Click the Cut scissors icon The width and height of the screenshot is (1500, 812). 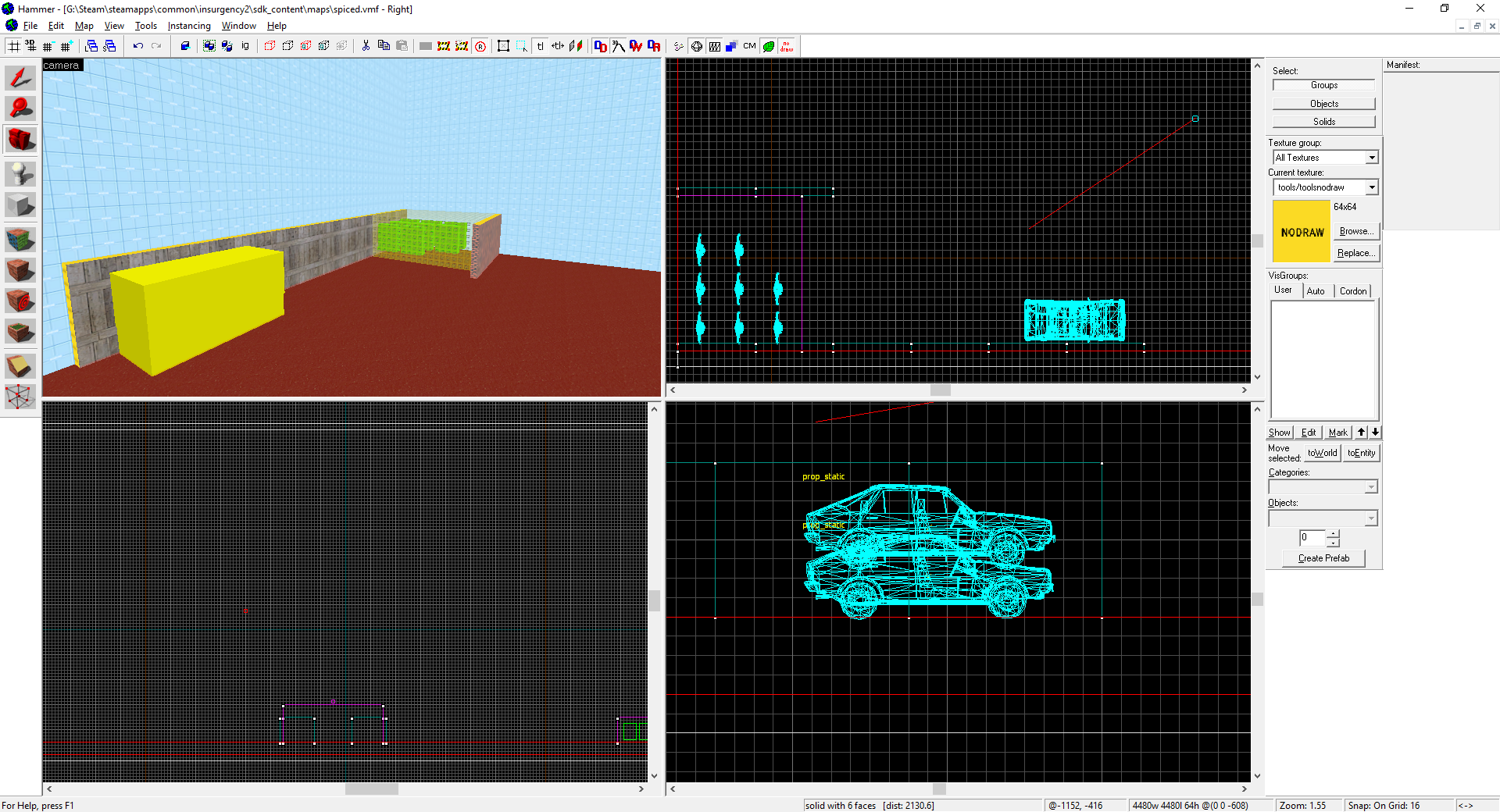(x=366, y=46)
